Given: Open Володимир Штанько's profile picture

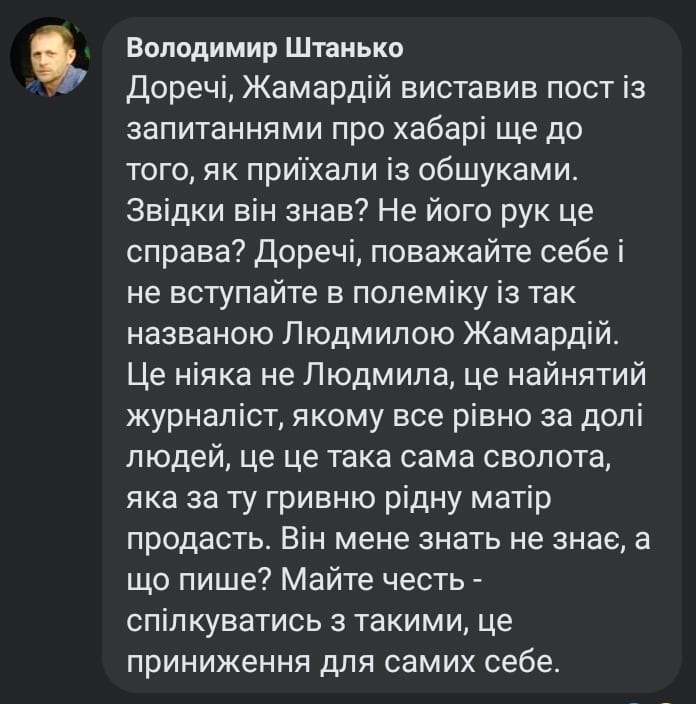Looking at the screenshot, I should 50,58.
